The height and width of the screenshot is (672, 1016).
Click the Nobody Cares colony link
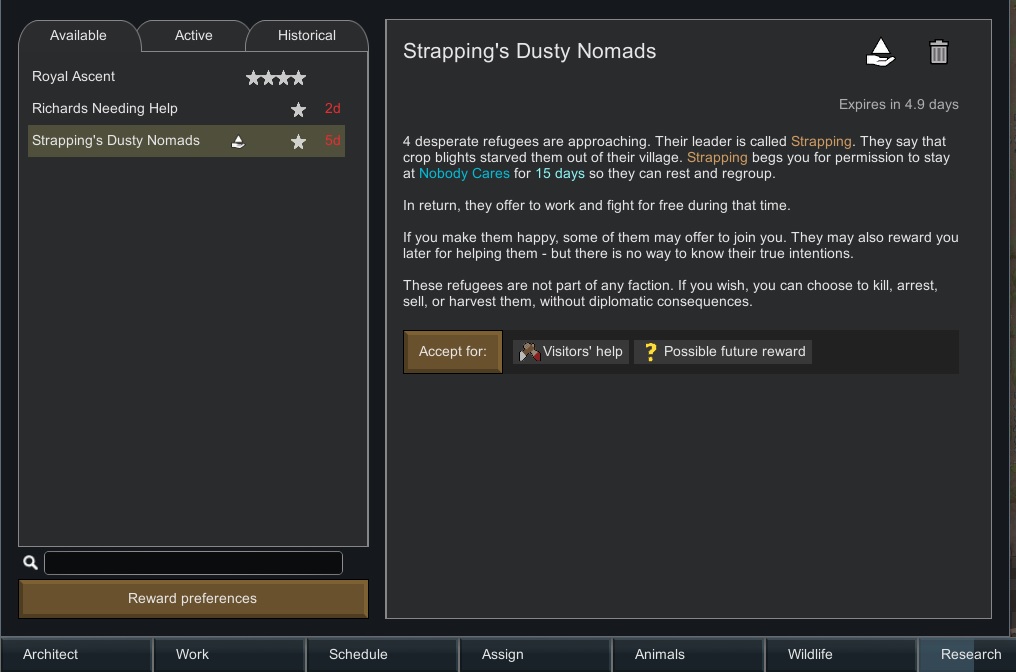click(464, 174)
